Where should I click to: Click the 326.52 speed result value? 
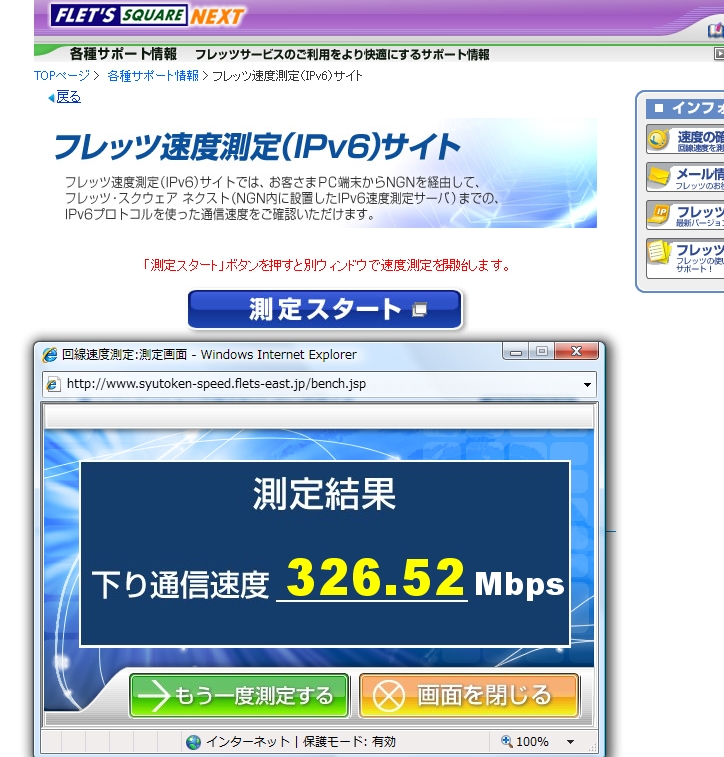(375, 576)
